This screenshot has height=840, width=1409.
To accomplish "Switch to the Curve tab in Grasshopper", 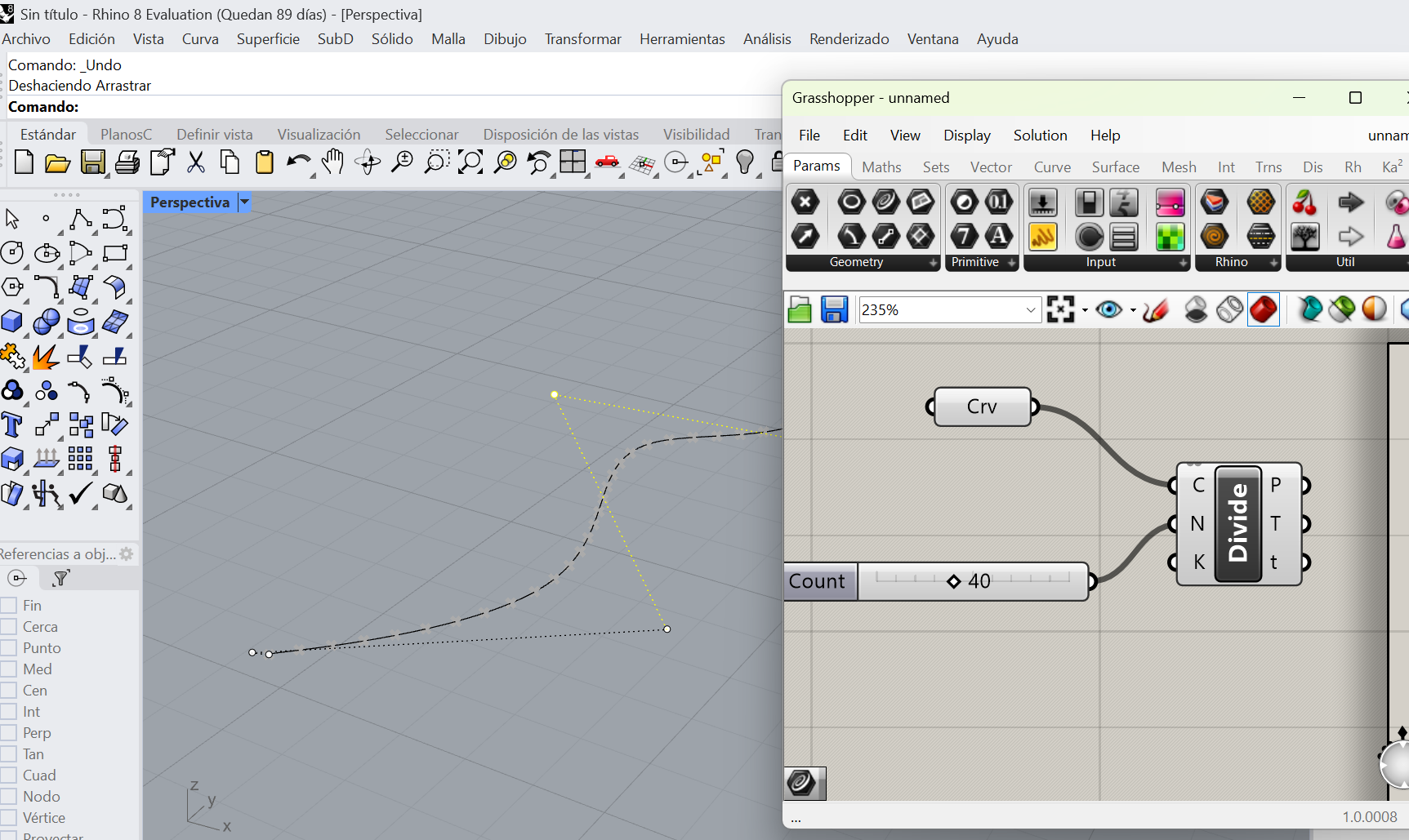I will click(1051, 167).
